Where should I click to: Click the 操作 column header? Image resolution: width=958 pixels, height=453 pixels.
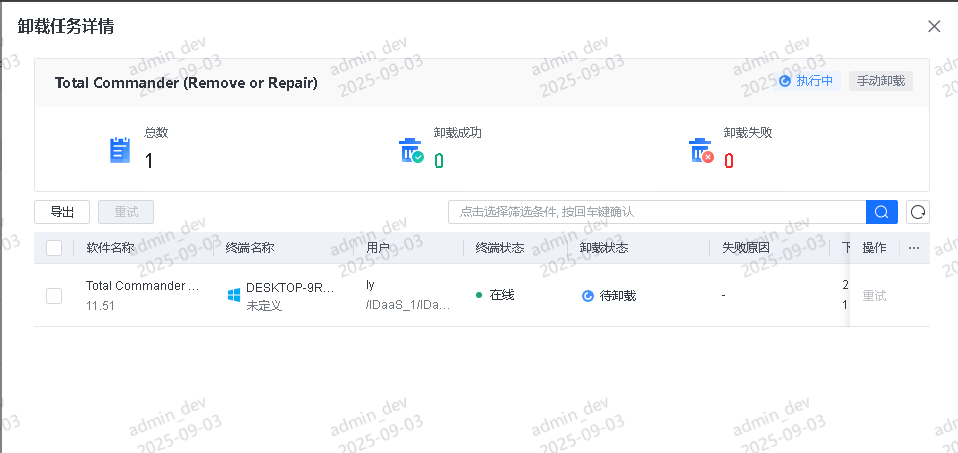pyautogui.click(x=874, y=248)
